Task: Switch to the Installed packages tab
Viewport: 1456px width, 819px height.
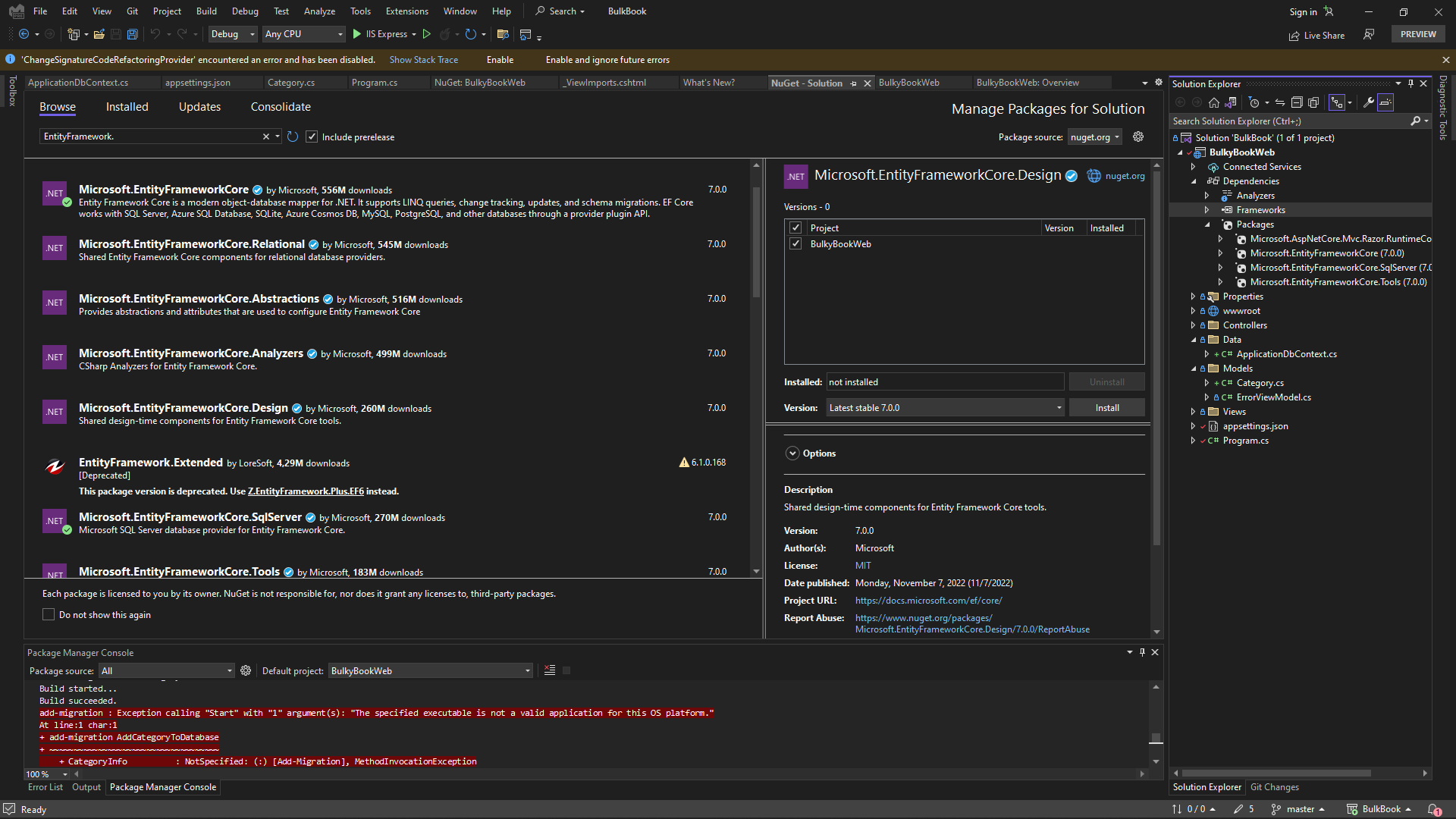Action: pos(127,107)
